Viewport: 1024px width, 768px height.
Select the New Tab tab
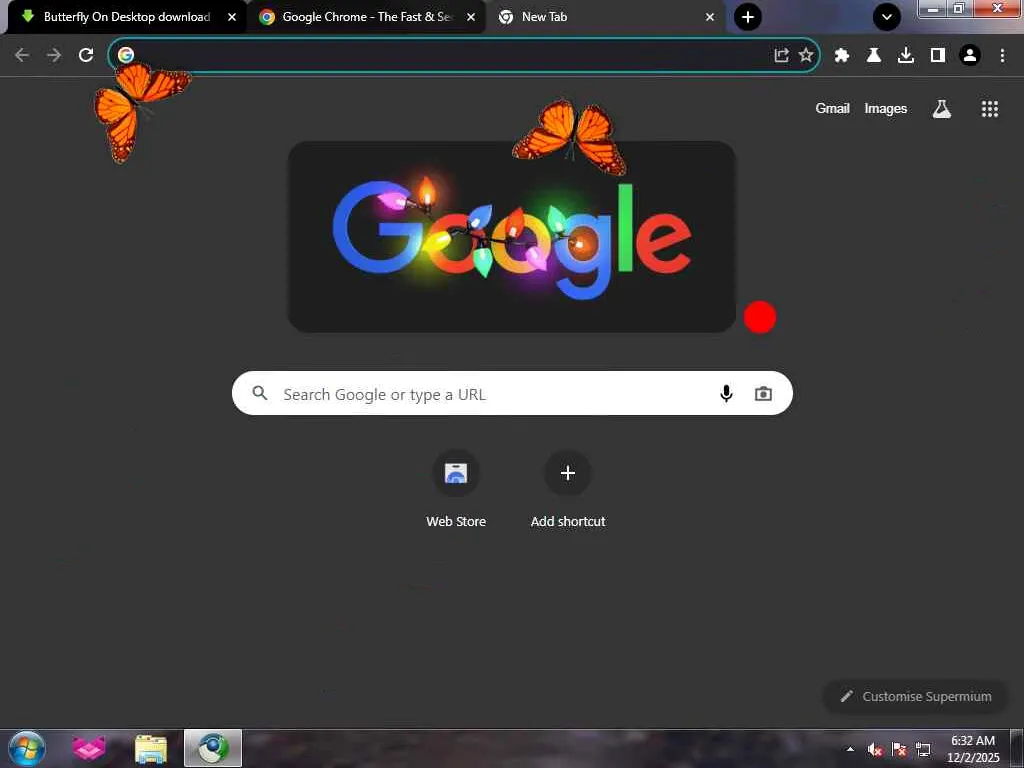pos(604,17)
